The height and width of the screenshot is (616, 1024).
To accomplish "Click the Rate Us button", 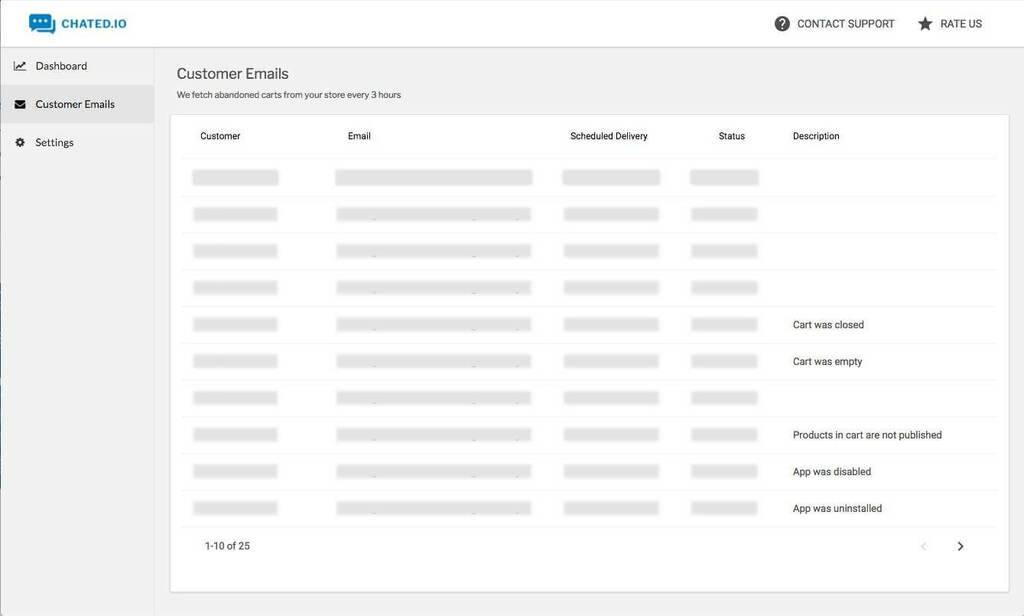I will (x=961, y=24).
